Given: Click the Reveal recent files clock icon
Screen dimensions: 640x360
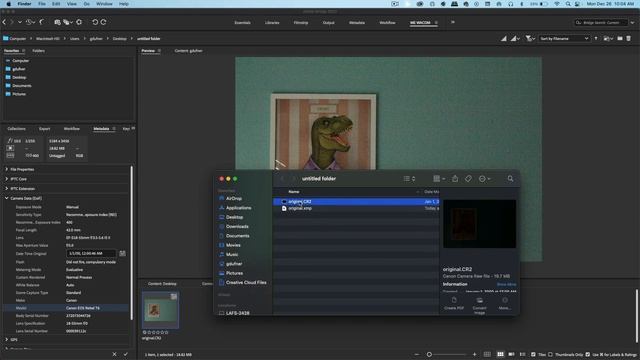Looking at the screenshot, I should click(29, 22).
